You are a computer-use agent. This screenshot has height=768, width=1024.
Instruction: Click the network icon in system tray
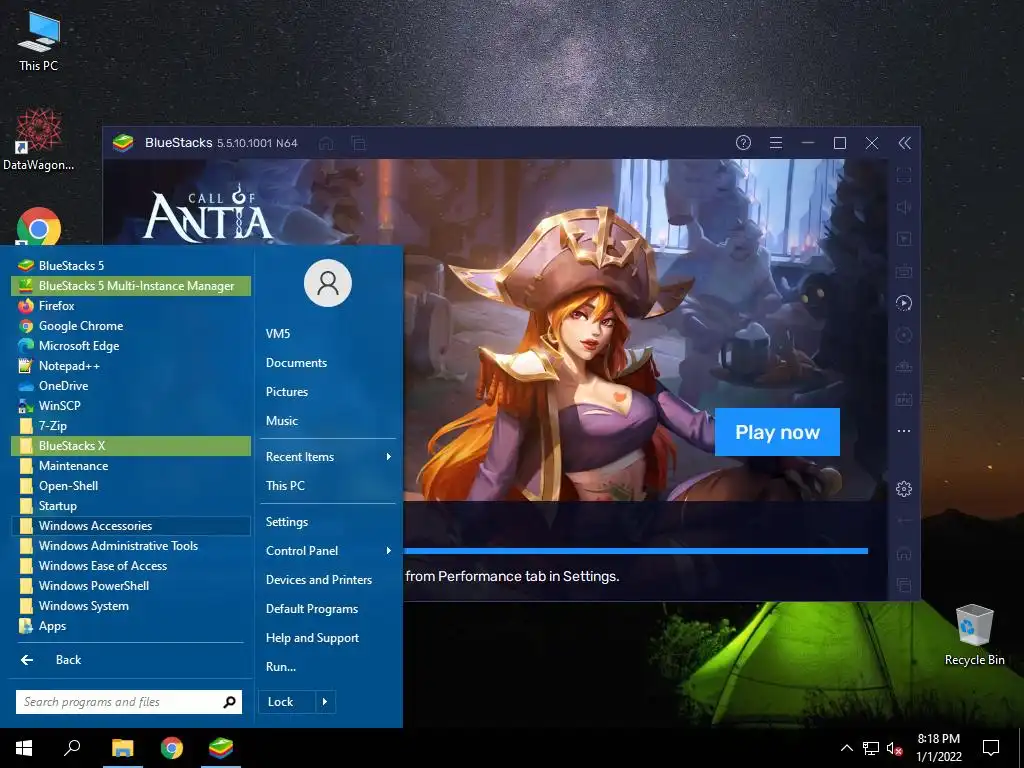(x=871, y=748)
